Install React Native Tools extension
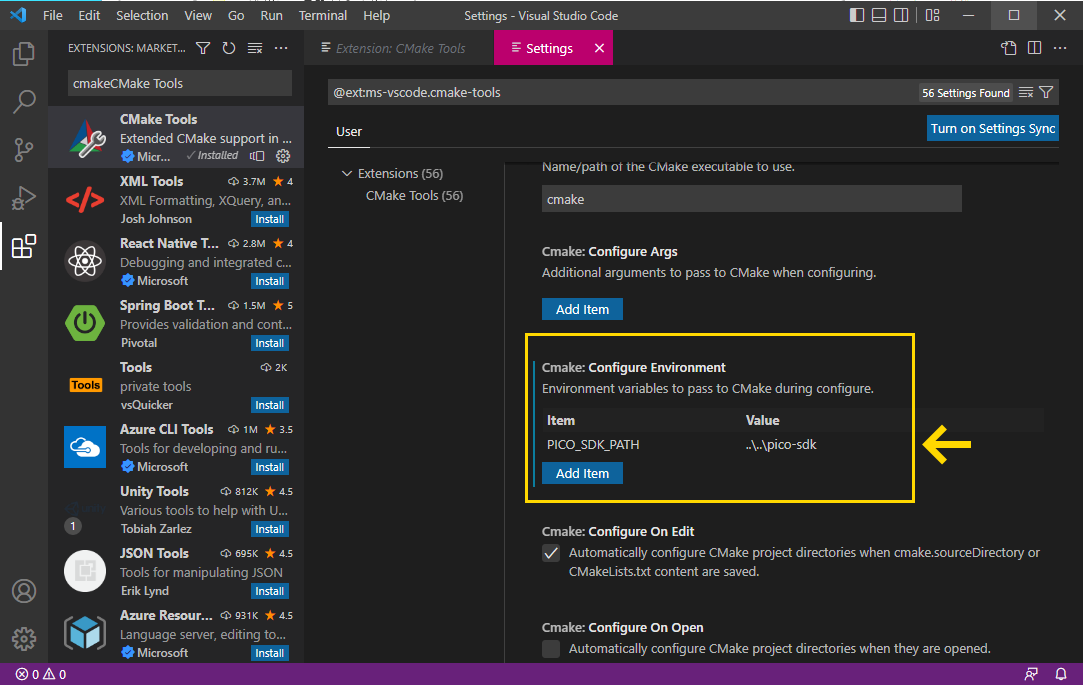This screenshot has height=685, width=1083. point(269,281)
